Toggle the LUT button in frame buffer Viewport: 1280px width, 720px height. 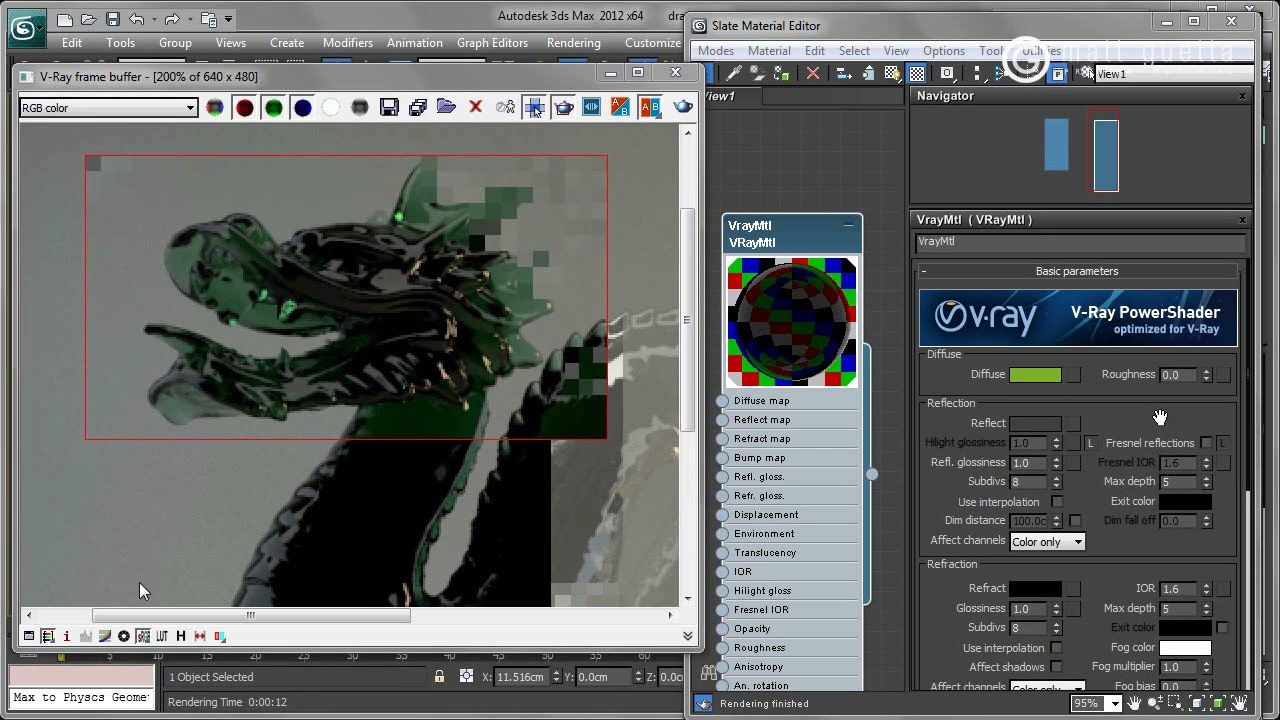pyautogui.click(x=162, y=636)
